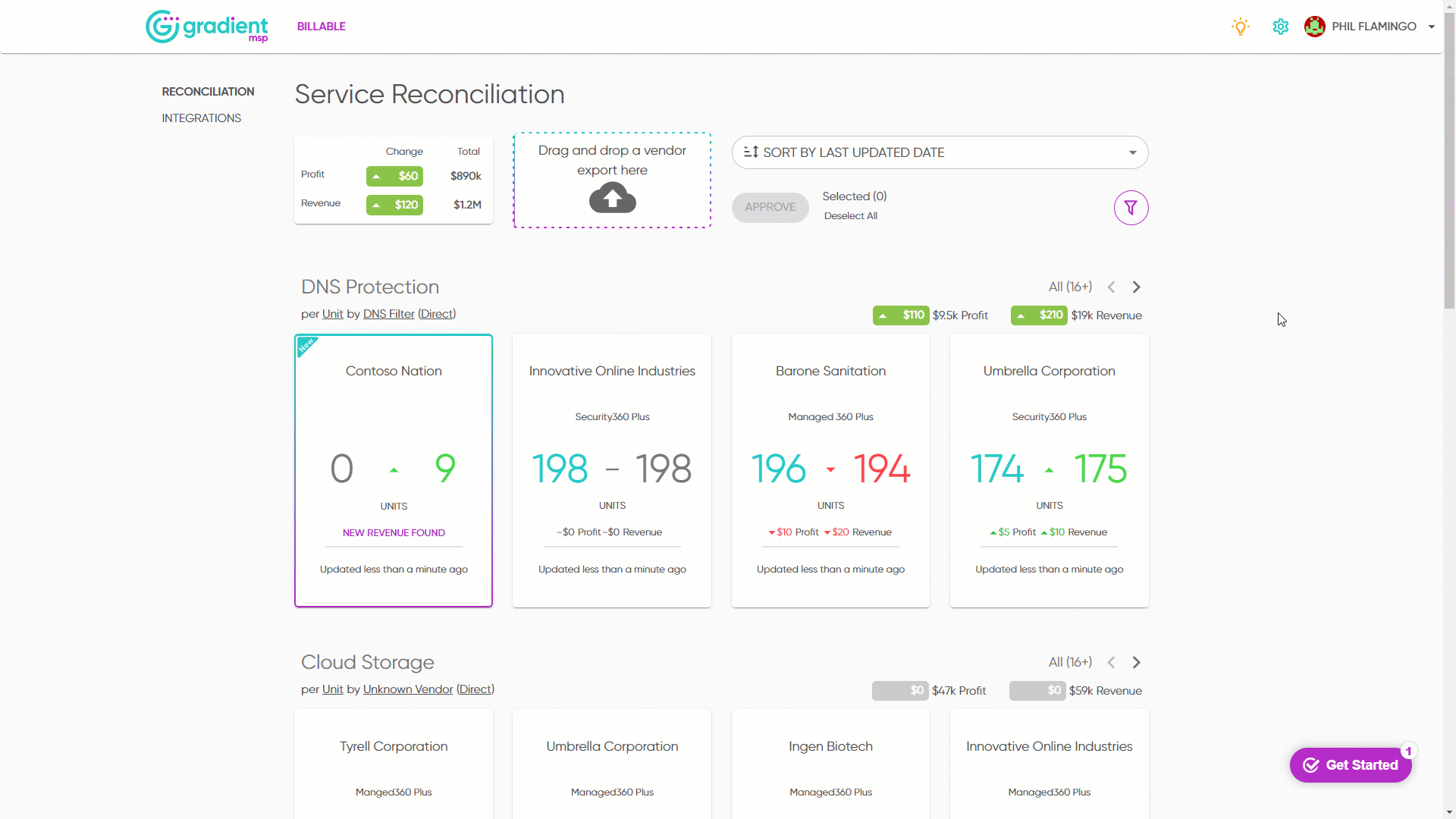Open the Unit link under DNS Protection
Screen dimensions: 1456x819
tap(332, 314)
